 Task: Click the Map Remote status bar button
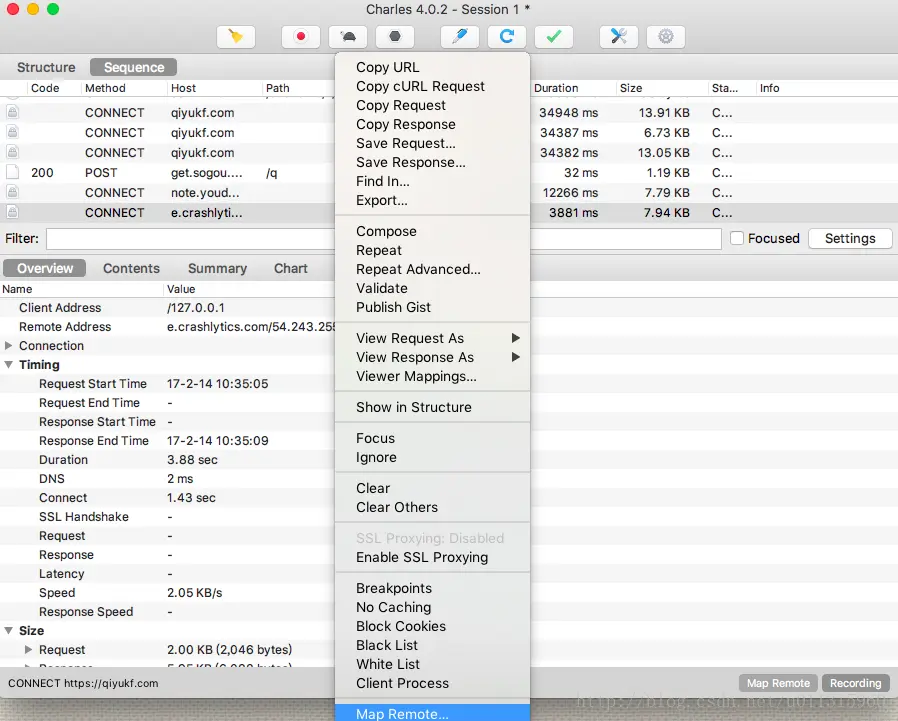coord(778,683)
